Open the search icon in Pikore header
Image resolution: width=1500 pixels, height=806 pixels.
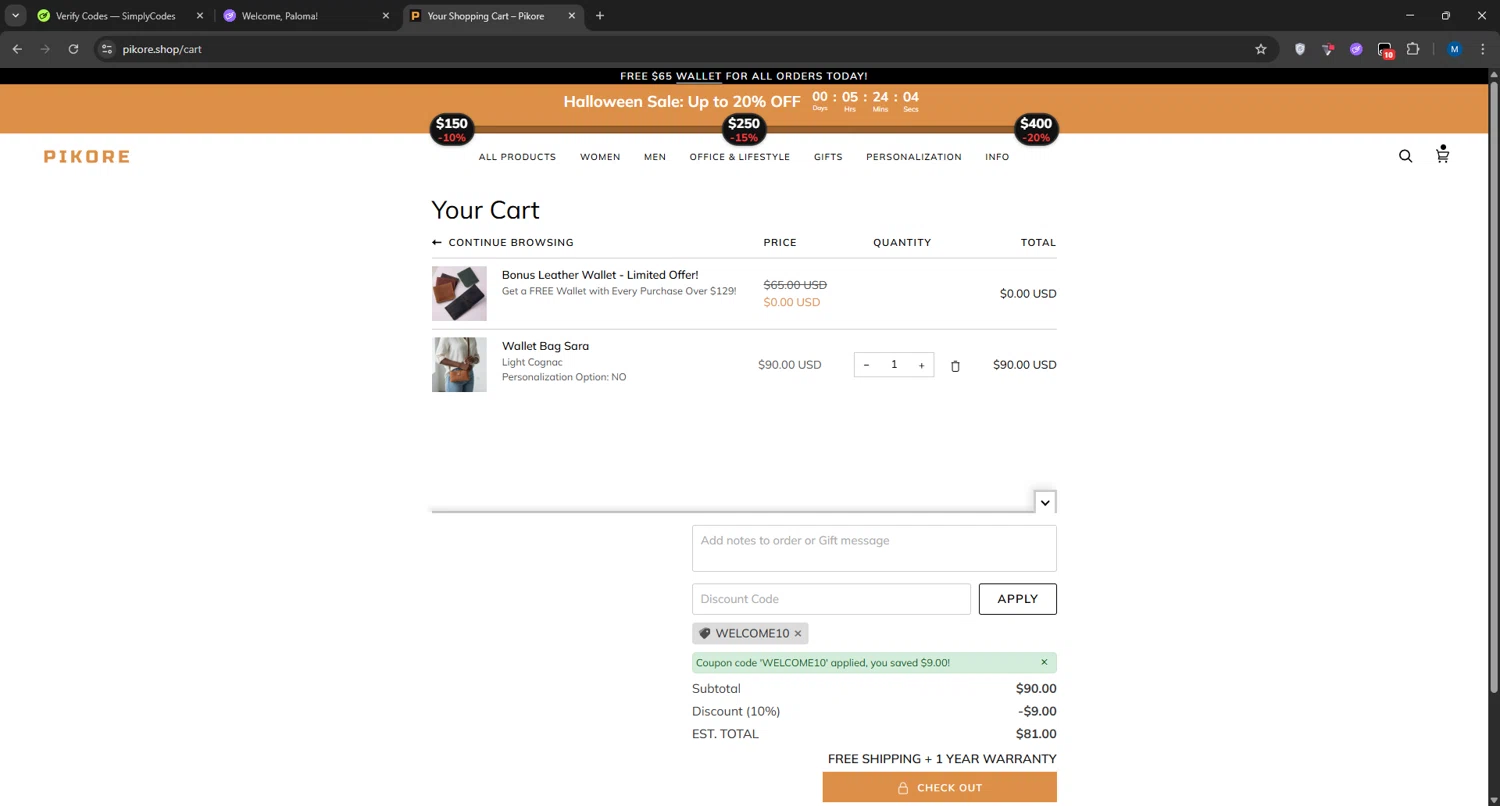(x=1405, y=156)
